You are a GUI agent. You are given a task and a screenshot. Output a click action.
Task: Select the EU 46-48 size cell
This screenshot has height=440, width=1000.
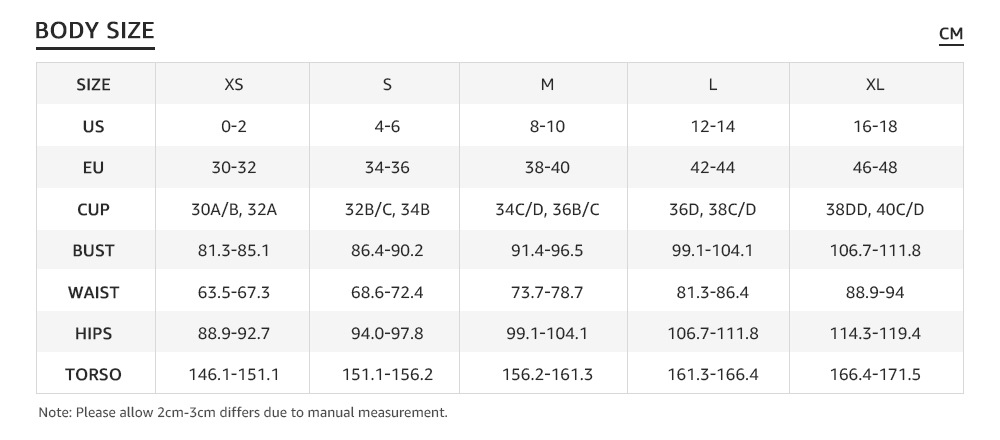(875, 168)
